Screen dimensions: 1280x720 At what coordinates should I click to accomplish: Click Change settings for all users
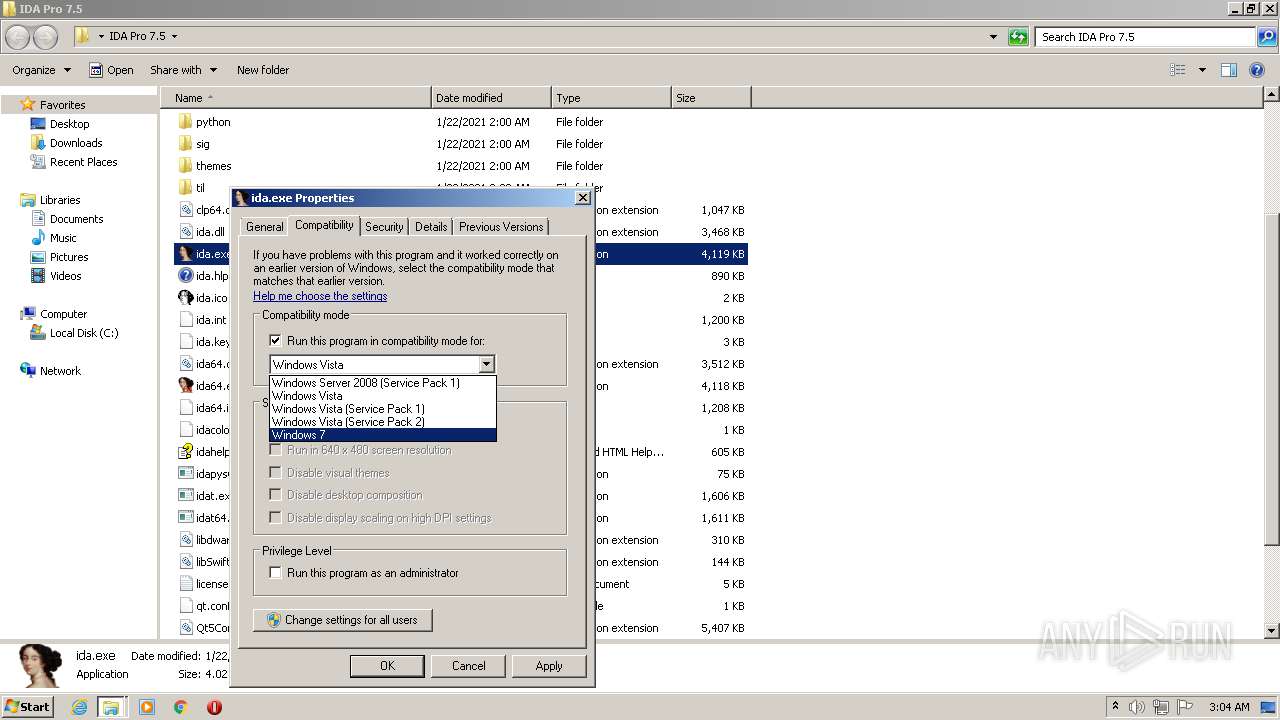(342, 620)
